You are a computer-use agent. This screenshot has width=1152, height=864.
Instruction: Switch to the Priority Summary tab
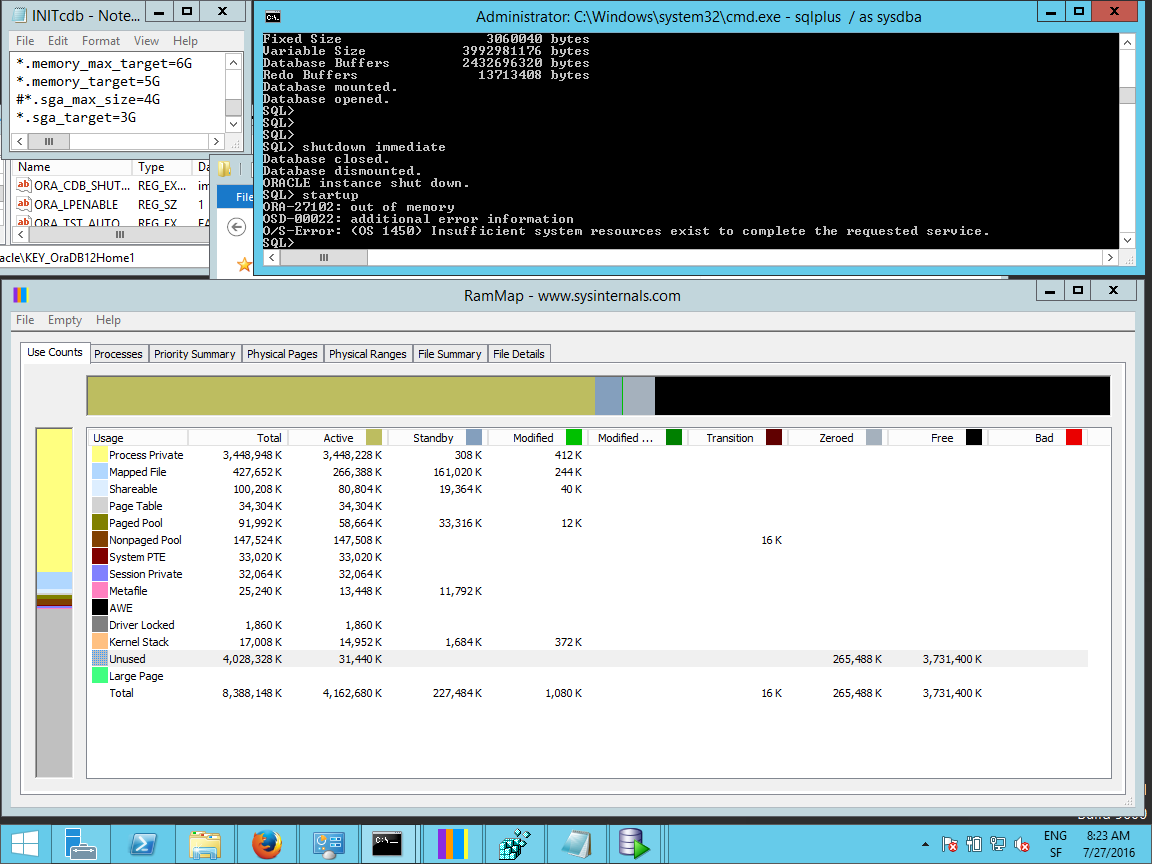click(x=195, y=353)
